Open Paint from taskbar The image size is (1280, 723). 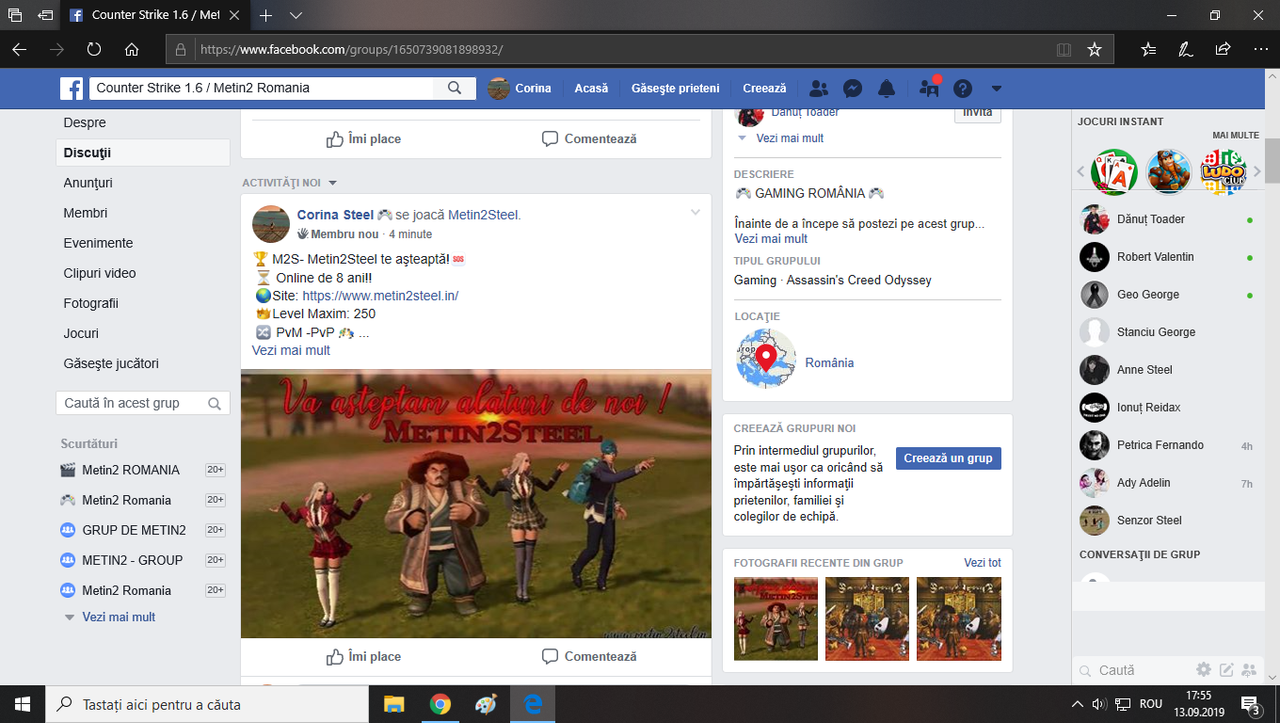coord(486,704)
